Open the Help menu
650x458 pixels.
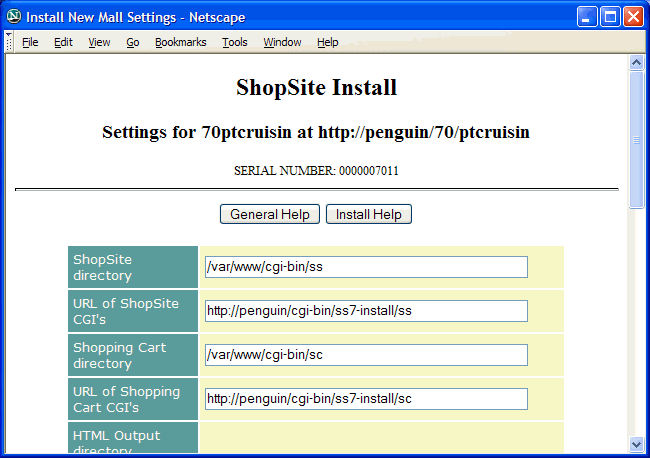click(328, 42)
